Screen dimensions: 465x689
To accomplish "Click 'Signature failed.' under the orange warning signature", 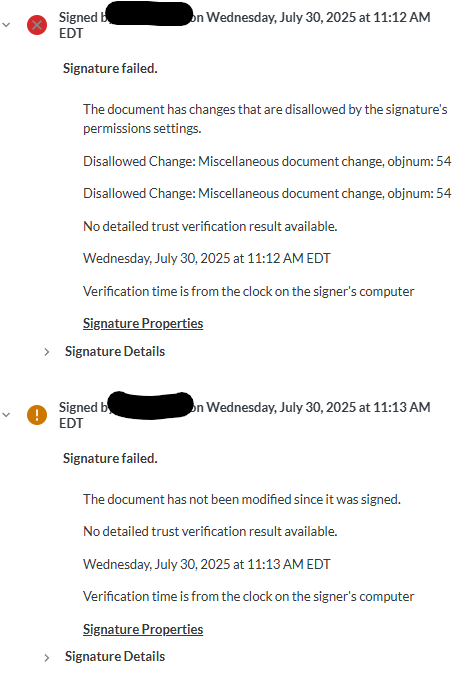I will click(110, 458).
